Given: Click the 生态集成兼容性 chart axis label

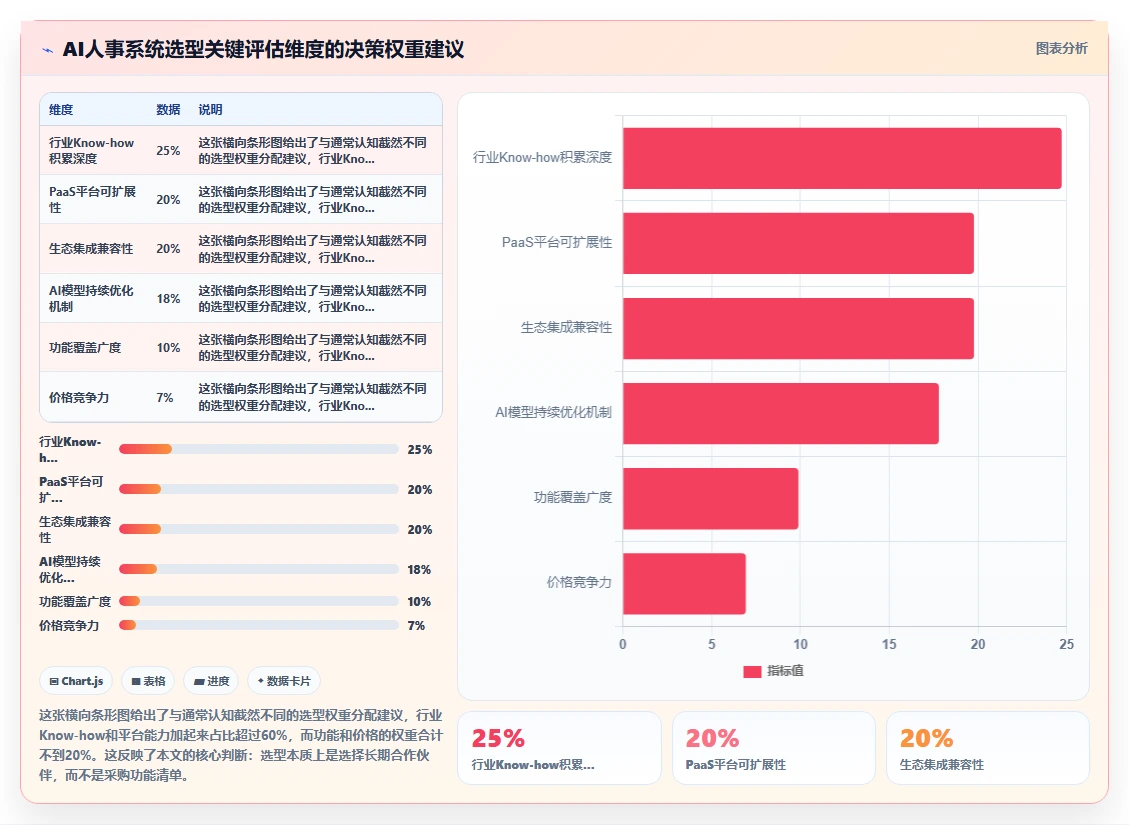Looking at the screenshot, I should pyautogui.click(x=566, y=328).
